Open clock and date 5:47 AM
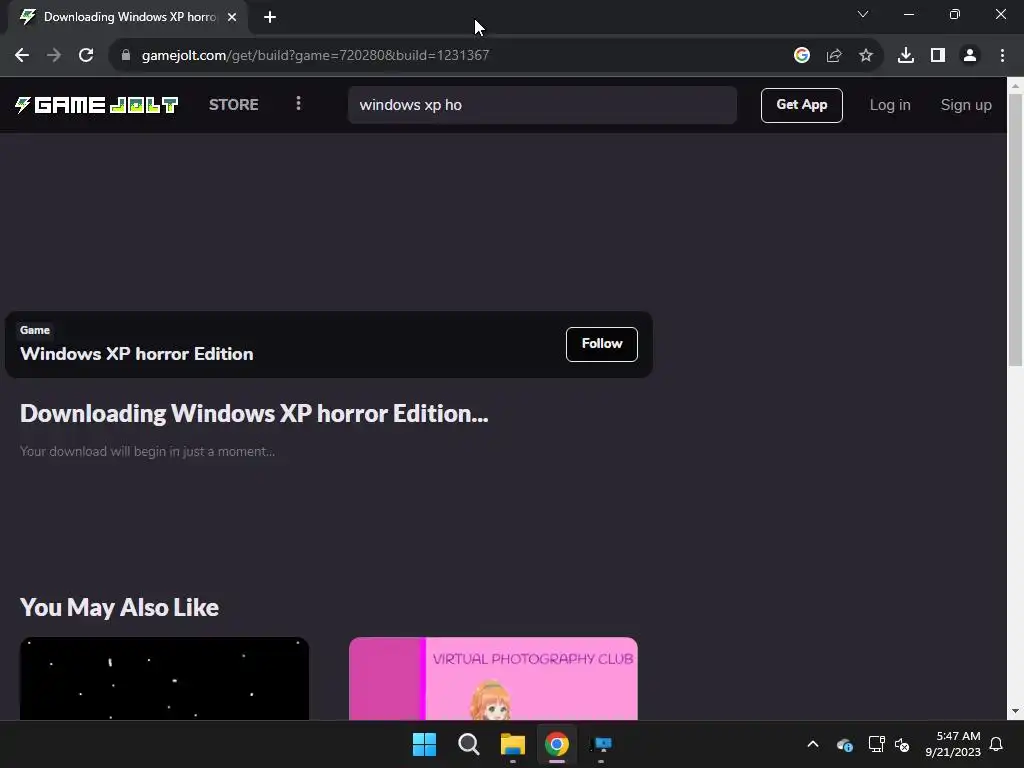The height and width of the screenshot is (768, 1024). coord(953,744)
